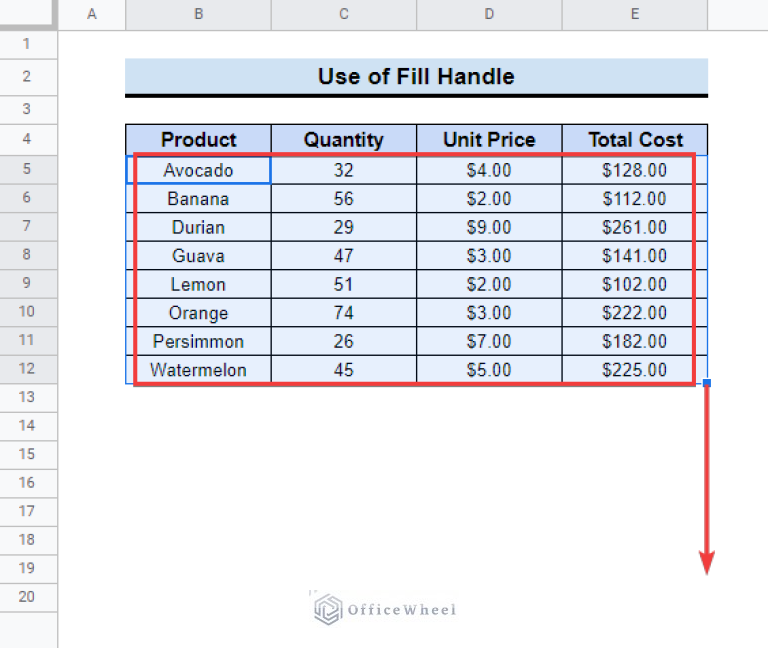Select row 20 header

[x=27, y=597]
